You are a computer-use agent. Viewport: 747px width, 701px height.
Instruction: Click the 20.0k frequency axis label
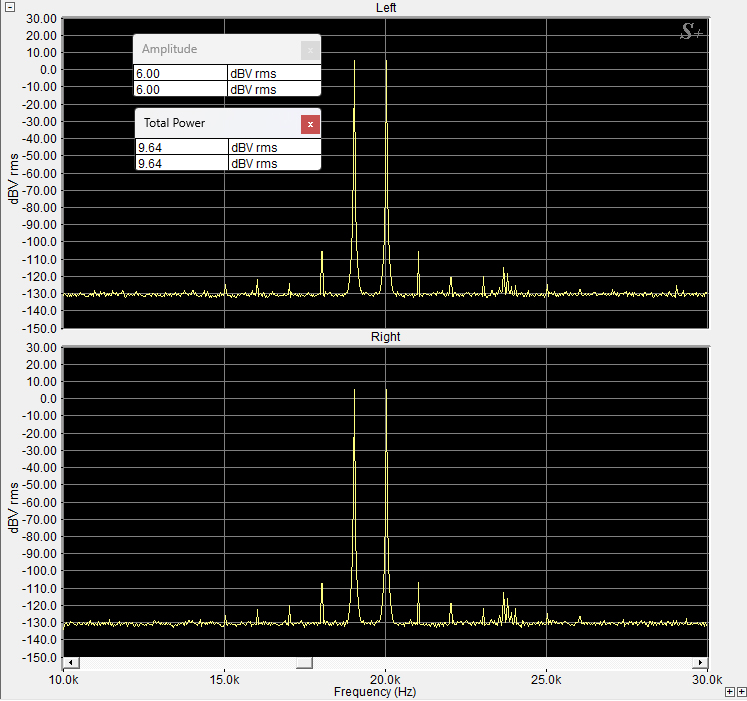pos(385,680)
